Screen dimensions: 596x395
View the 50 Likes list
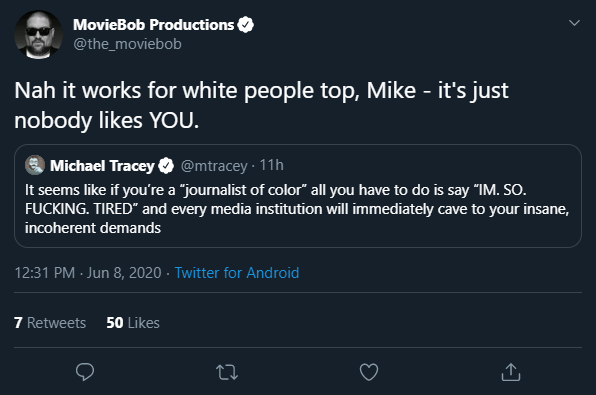click(x=133, y=323)
